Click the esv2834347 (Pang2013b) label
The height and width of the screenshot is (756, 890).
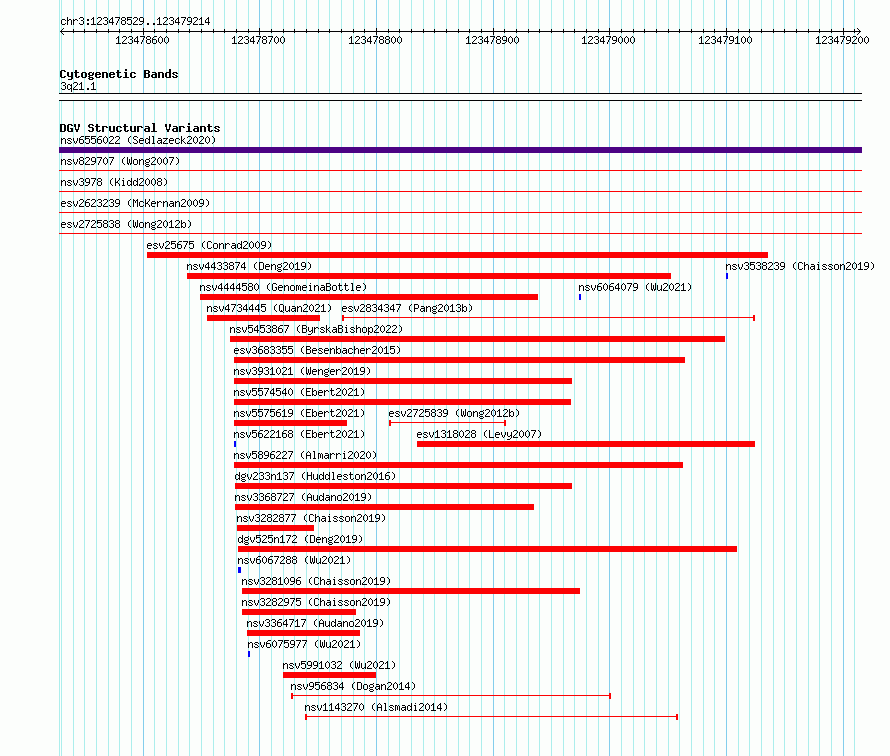click(x=407, y=308)
